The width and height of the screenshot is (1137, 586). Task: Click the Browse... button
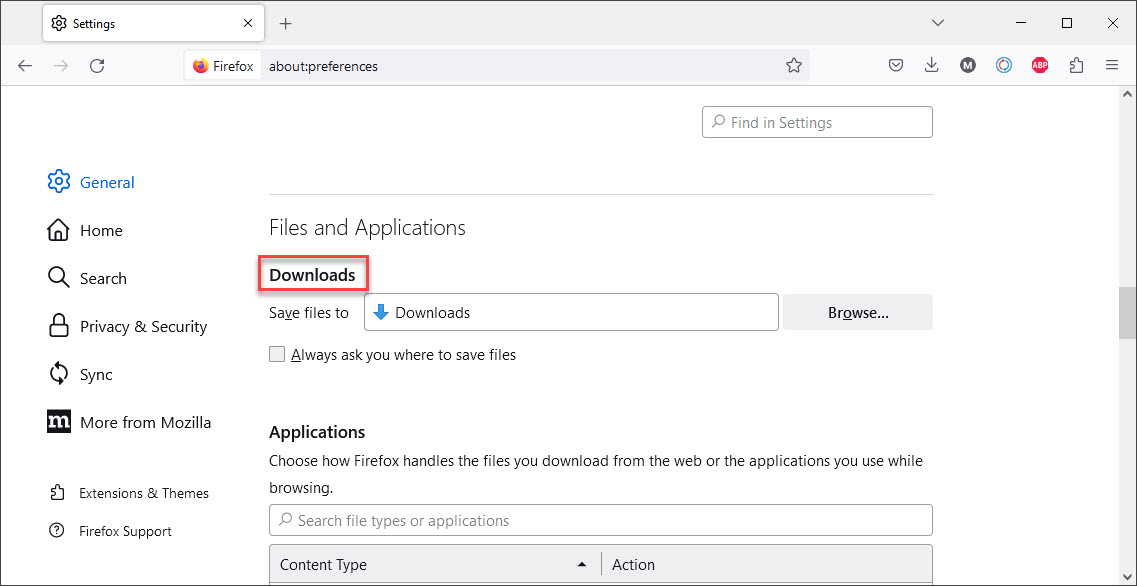pyautogui.click(x=858, y=312)
